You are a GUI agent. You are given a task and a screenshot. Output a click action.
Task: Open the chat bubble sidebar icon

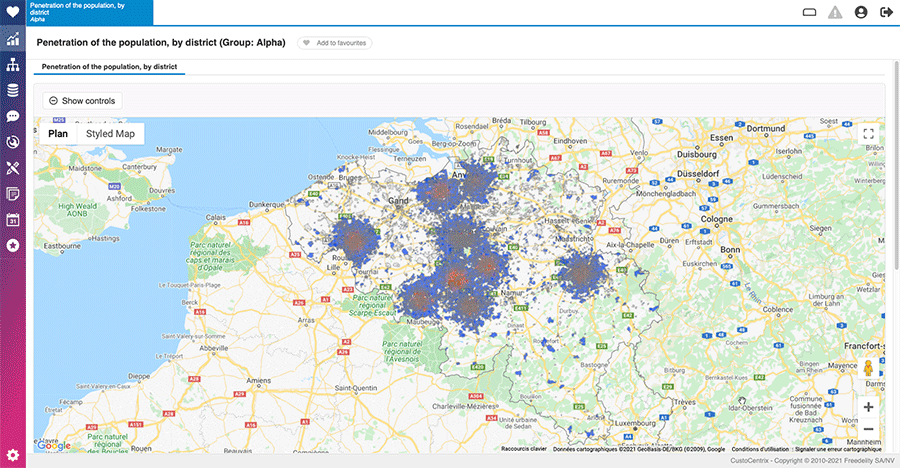coord(13,116)
